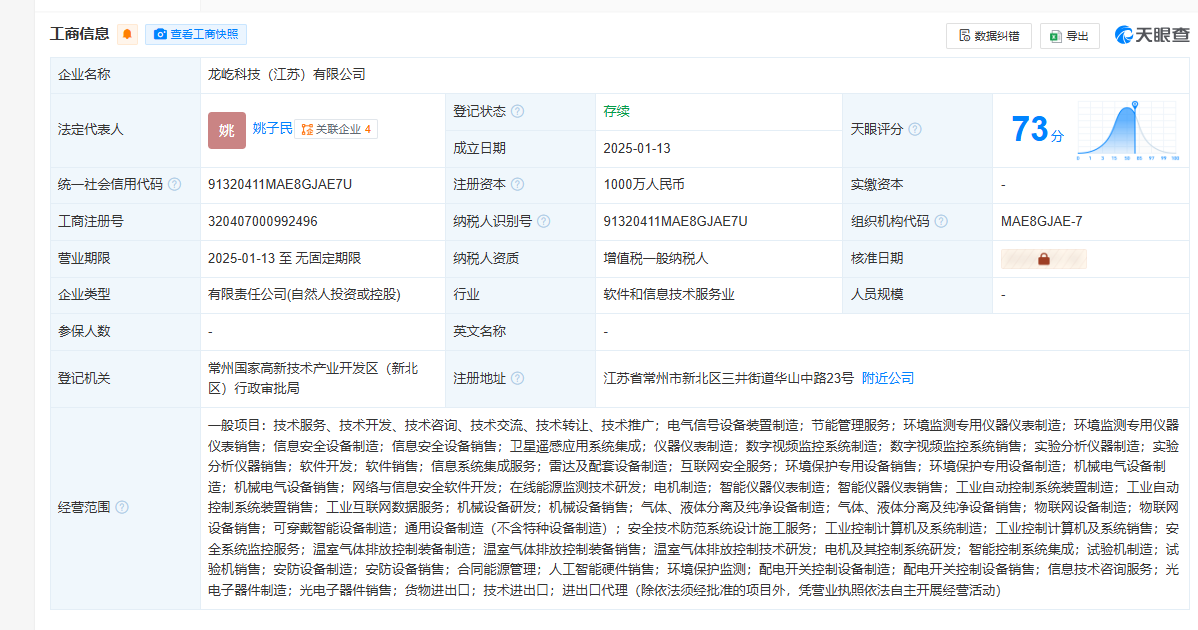This screenshot has height=630, width=1198.
Task: Click help icon next to 注册资本
Action: click(517, 185)
